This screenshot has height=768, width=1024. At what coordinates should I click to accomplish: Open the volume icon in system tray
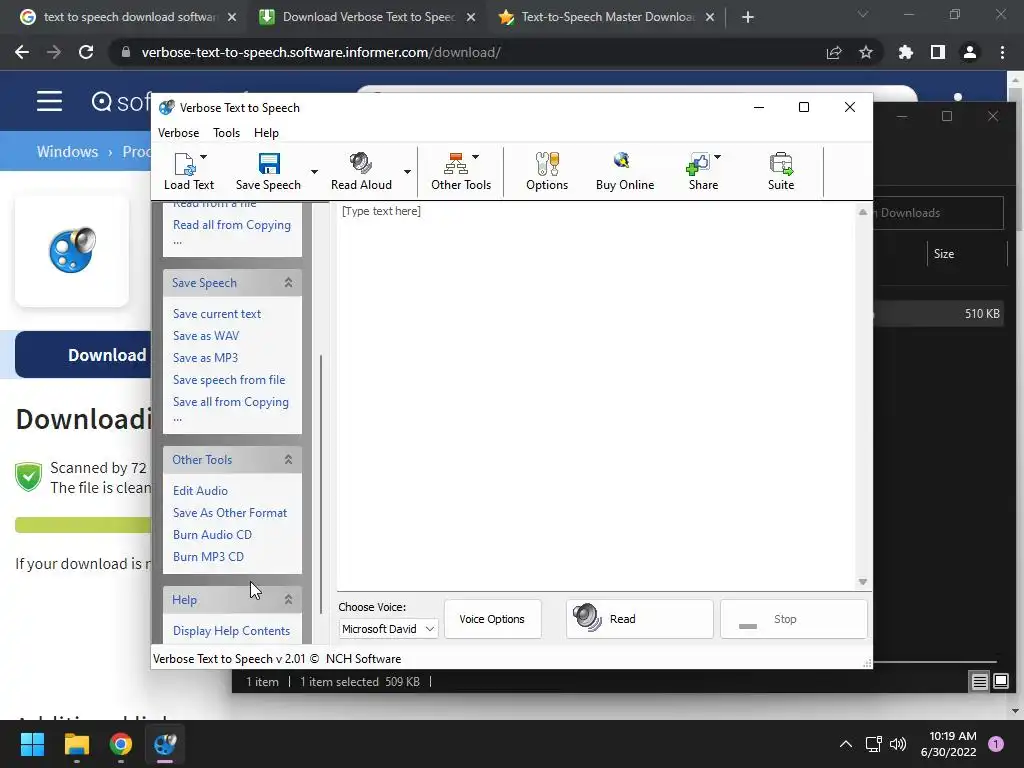pos(898,744)
